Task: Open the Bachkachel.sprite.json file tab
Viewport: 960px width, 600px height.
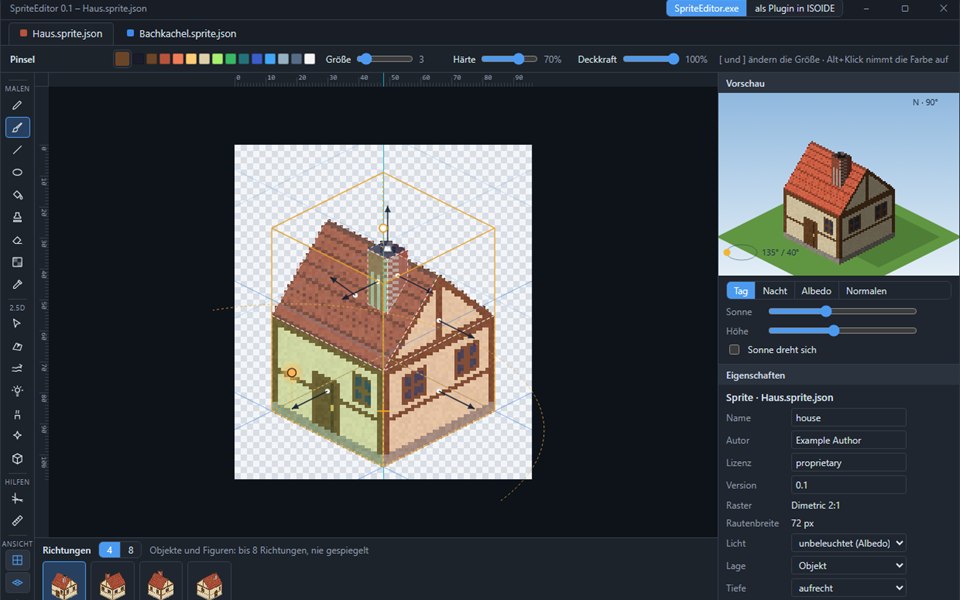Action: click(x=181, y=34)
